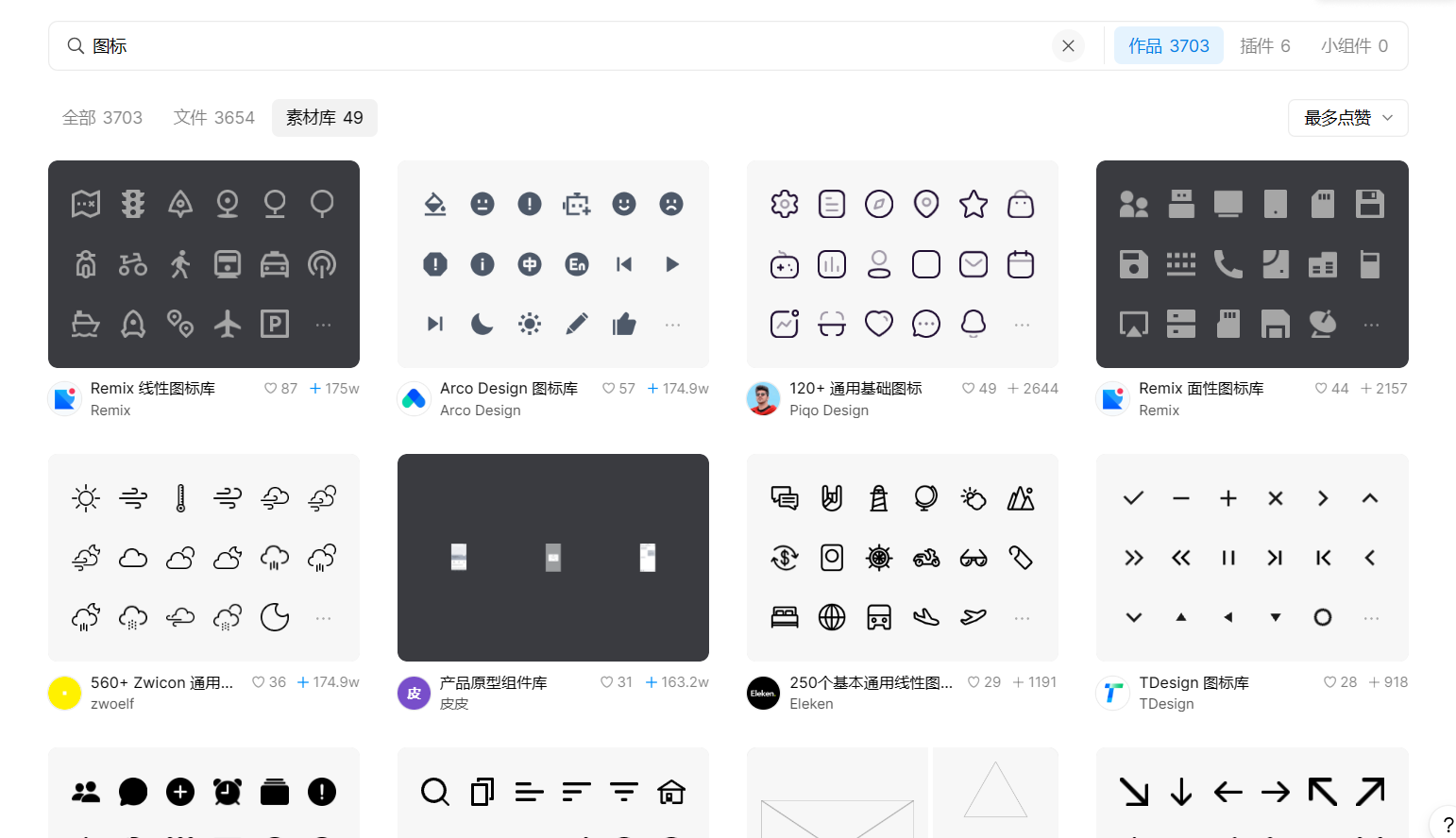Screen dimensions: 1456x838
Task: Open the help question mark button
Action: (x=1447, y=825)
